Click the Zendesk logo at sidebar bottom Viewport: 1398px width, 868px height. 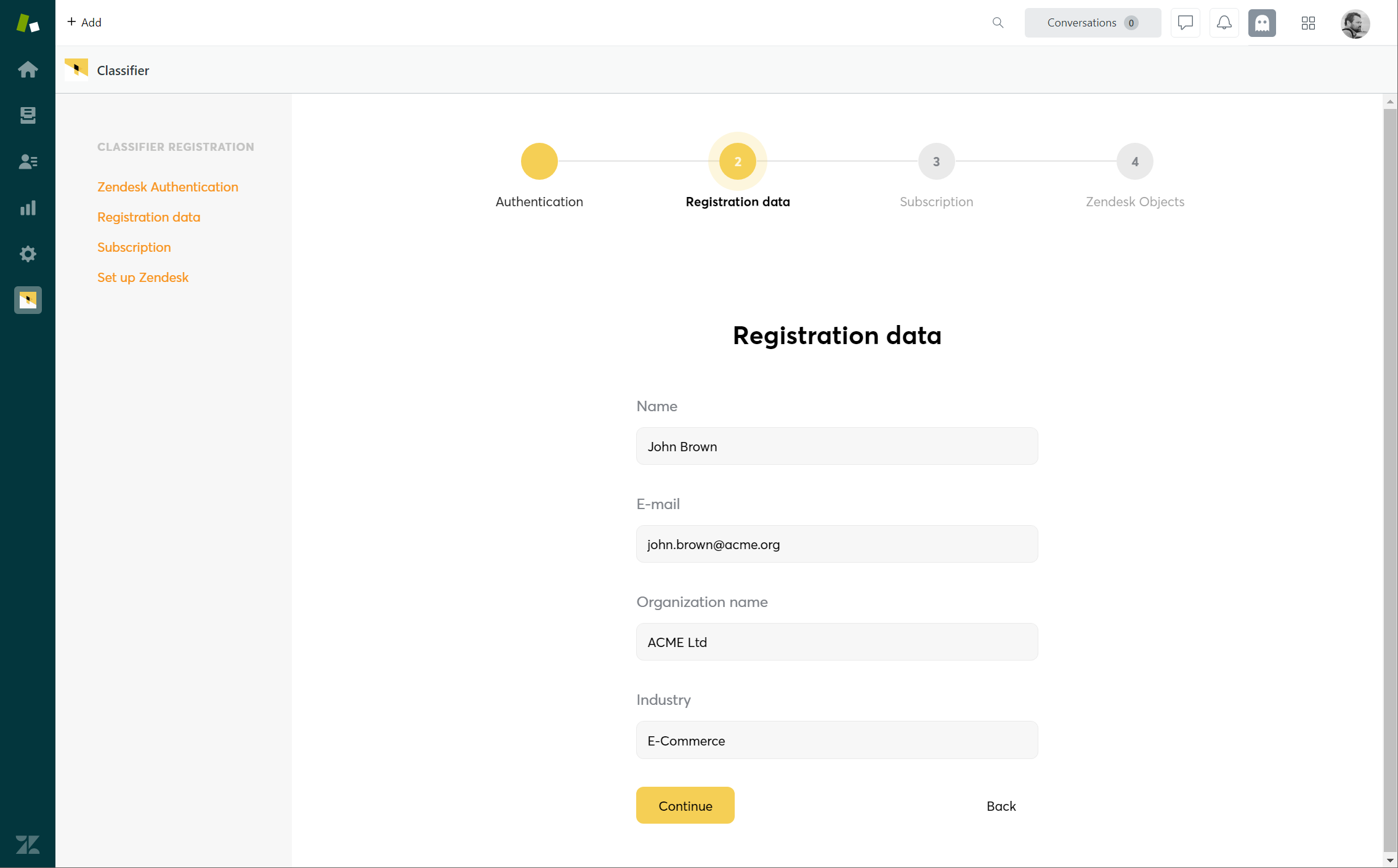pos(28,845)
